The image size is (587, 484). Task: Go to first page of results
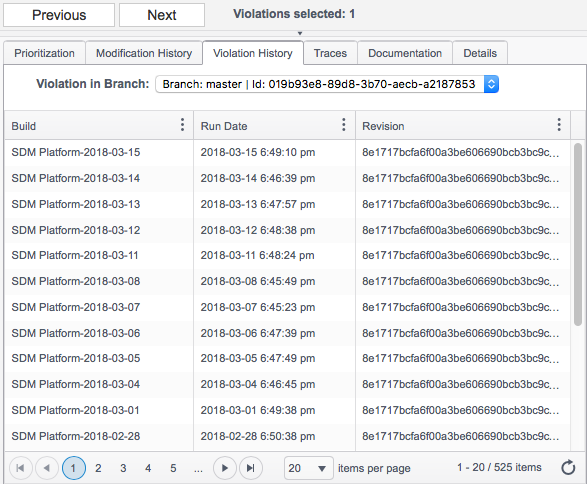tap(21, 468)
